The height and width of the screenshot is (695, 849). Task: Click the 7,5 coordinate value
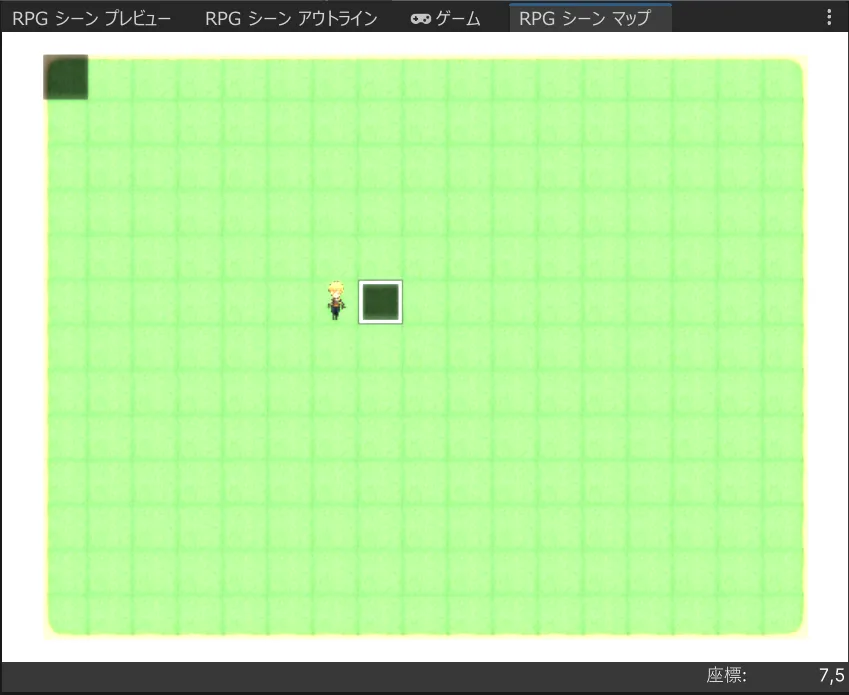[x=831, y=676]
